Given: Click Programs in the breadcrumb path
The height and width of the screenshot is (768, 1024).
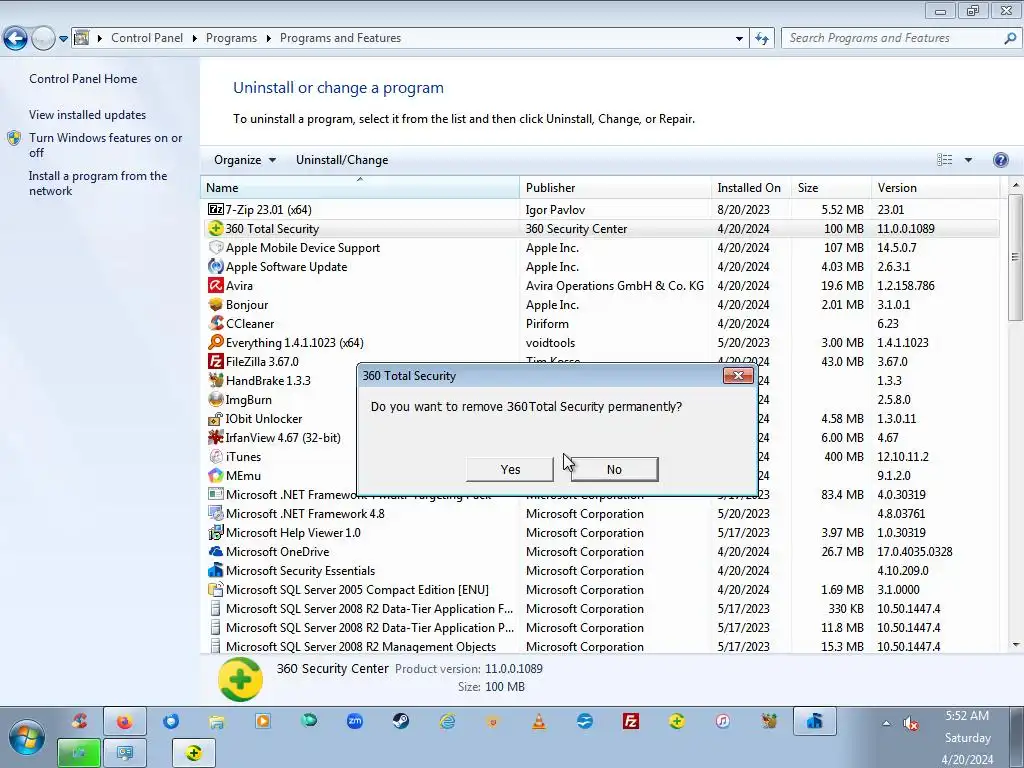Looking at the screenshot, I should tap(231, 38).
